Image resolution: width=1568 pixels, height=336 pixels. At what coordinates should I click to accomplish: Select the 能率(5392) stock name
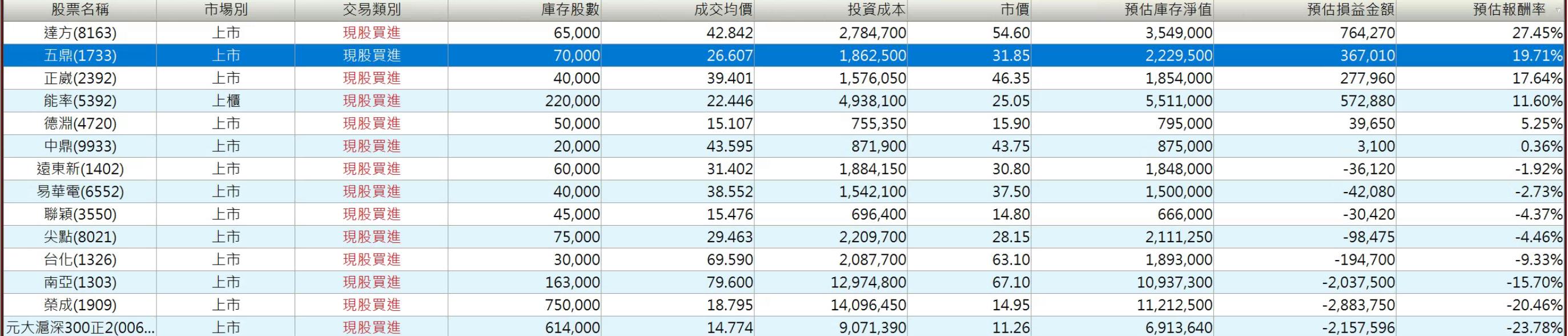[x=80, y=101]
